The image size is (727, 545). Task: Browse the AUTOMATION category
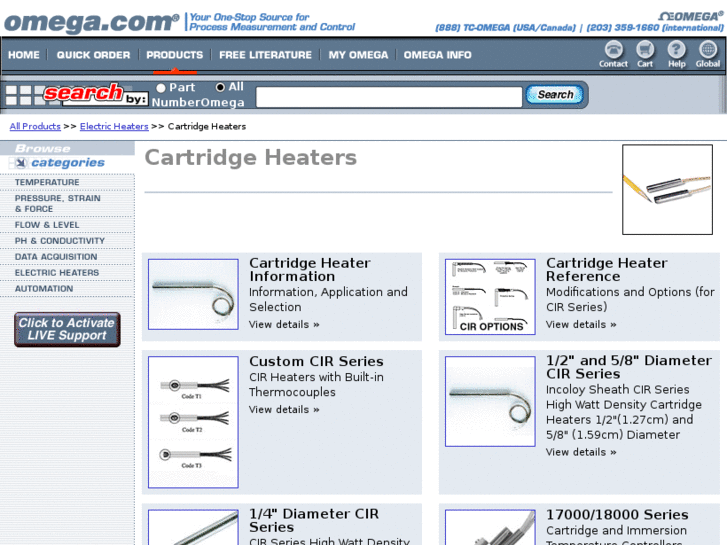(x=44, y=289)
